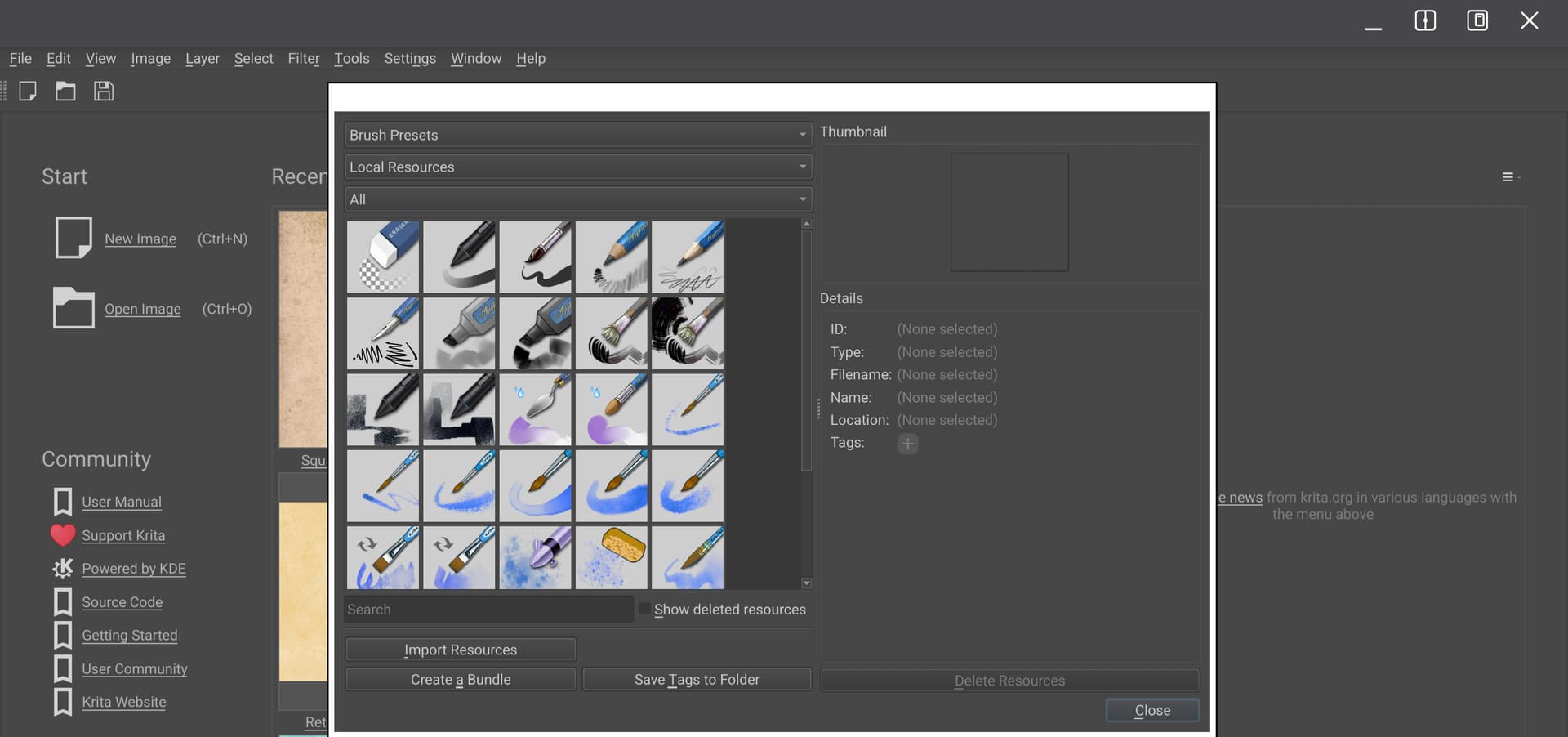Open the User Manual link

coord(122,502)
